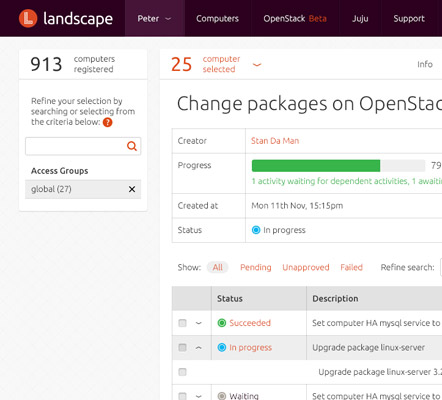Click the grey Waiting status icon
This screenshot has width=442, height=400.
pos(222,396)
